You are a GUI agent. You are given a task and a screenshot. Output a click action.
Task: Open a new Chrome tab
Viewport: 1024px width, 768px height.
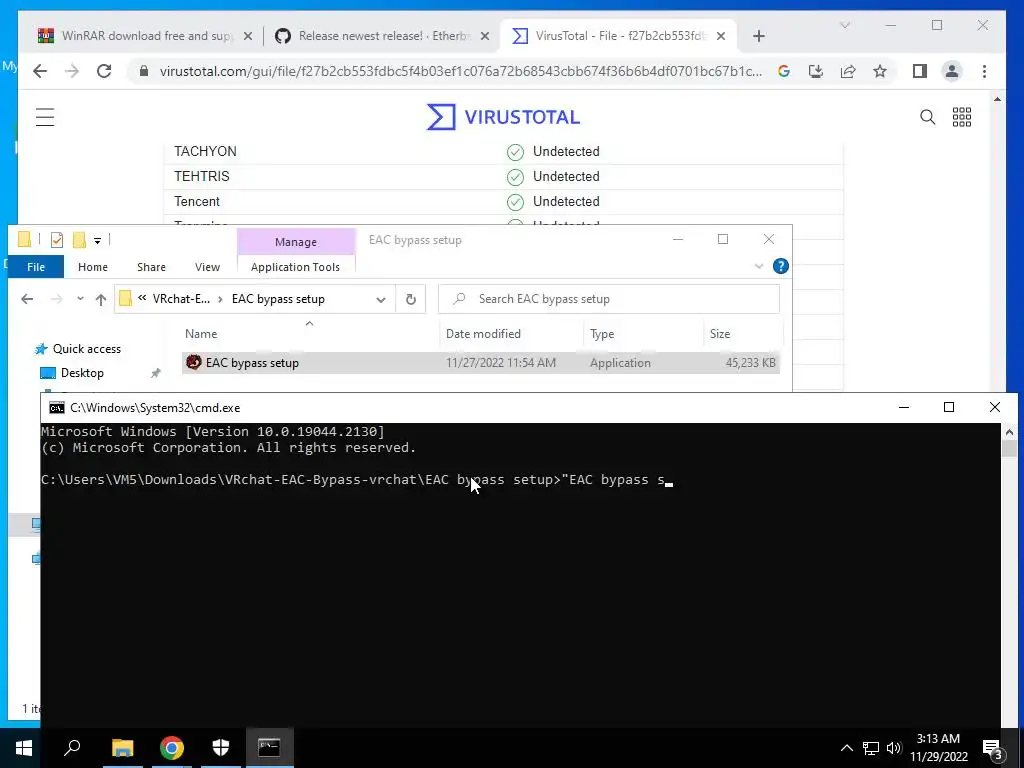(x=758, y=36)
